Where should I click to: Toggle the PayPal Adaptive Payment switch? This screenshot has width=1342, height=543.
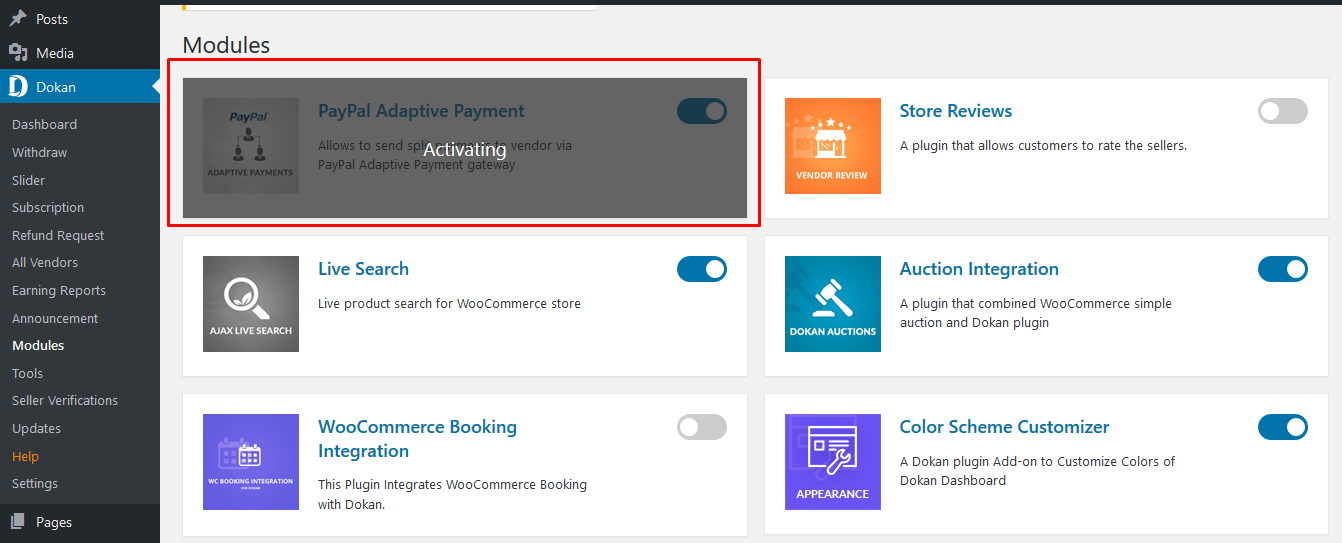(702, 111)
